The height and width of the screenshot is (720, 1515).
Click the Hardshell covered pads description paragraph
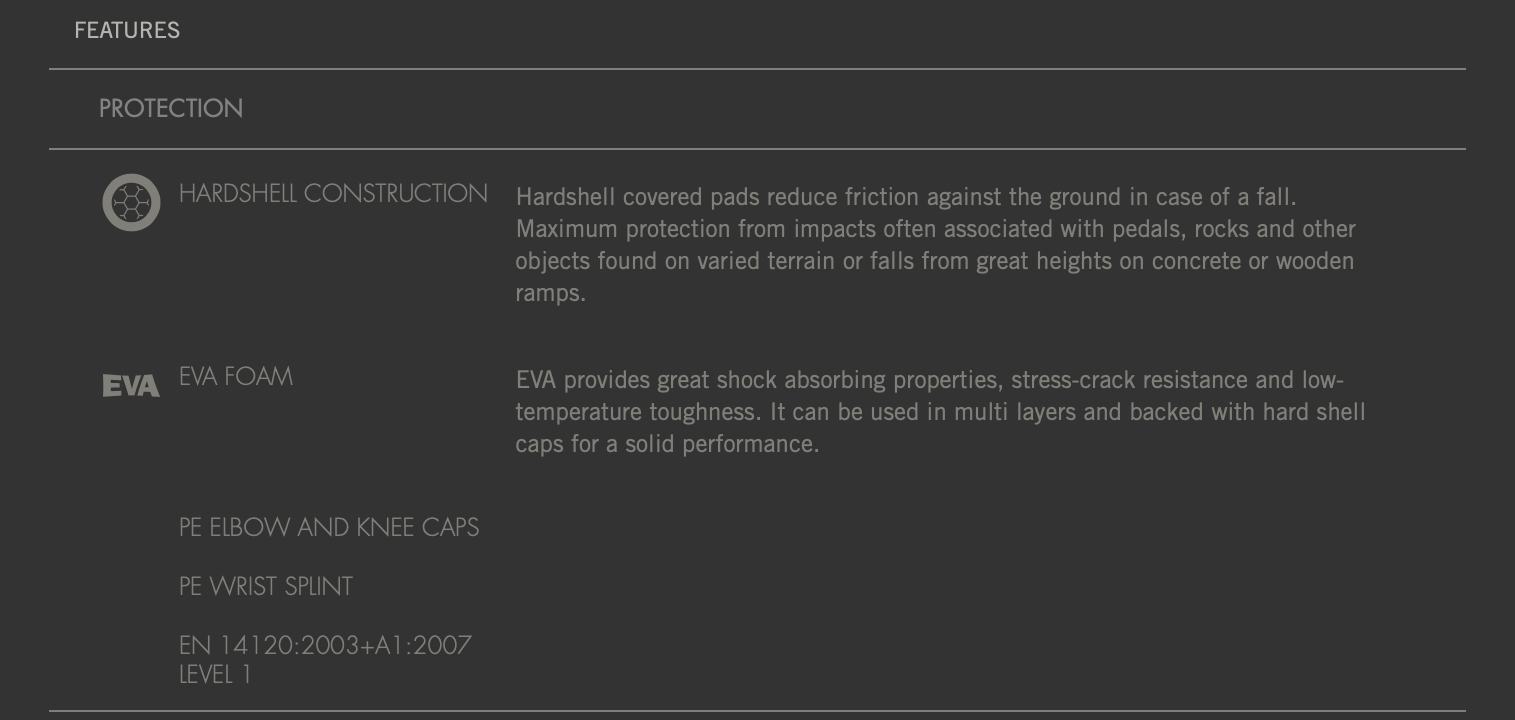click(935, 245)
